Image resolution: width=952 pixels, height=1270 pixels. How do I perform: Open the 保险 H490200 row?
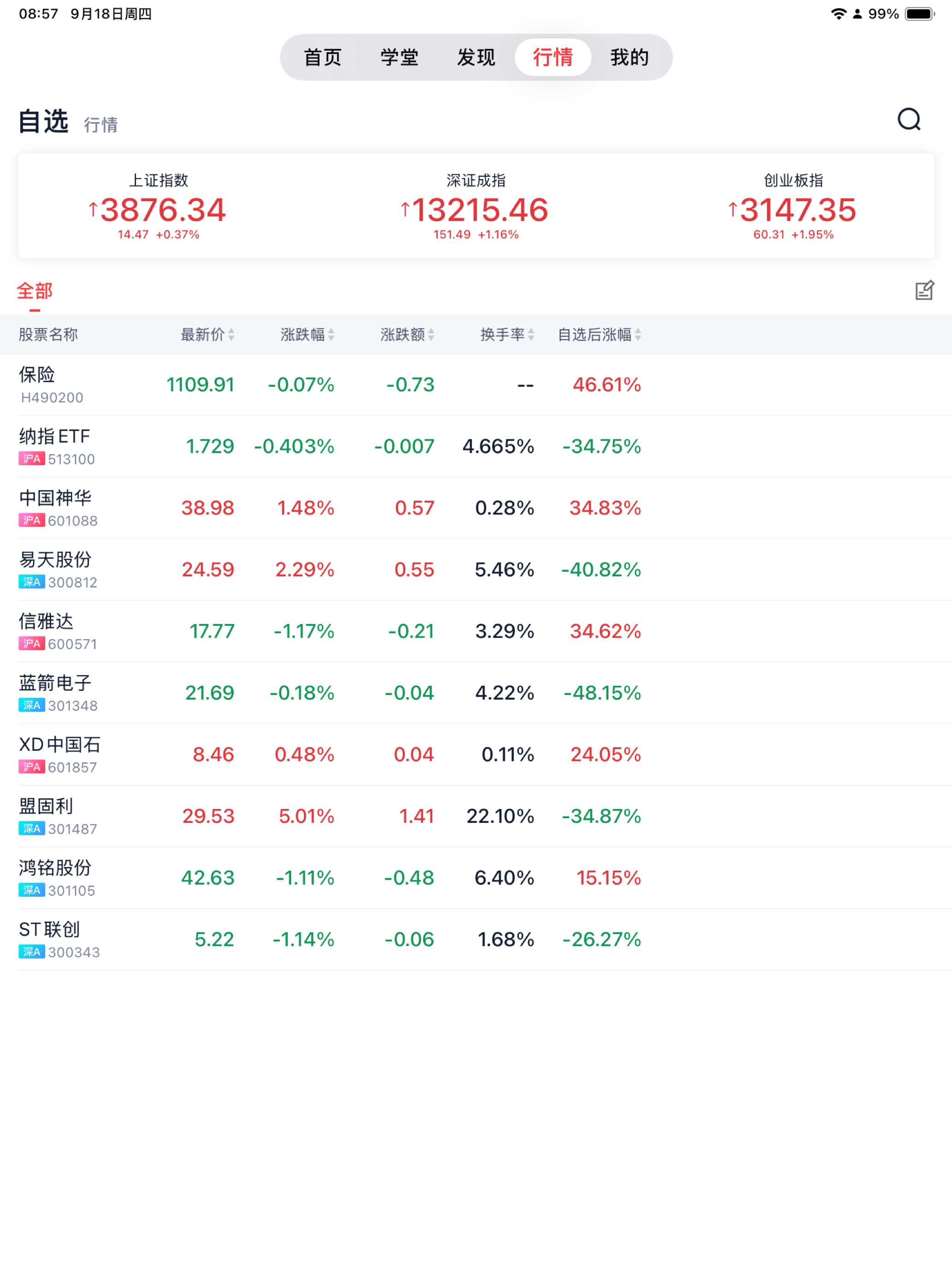click(x=476, y=385)
